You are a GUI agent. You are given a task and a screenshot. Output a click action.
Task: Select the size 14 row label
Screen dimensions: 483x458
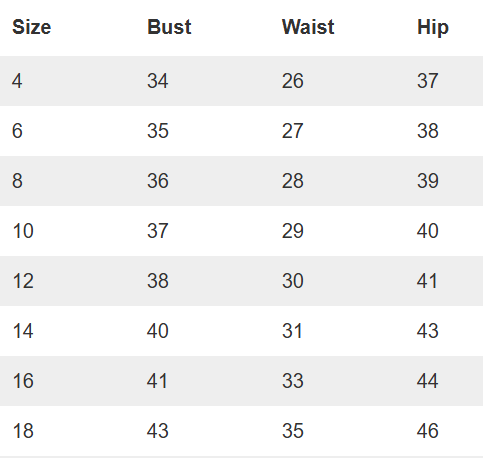(23, 331)
